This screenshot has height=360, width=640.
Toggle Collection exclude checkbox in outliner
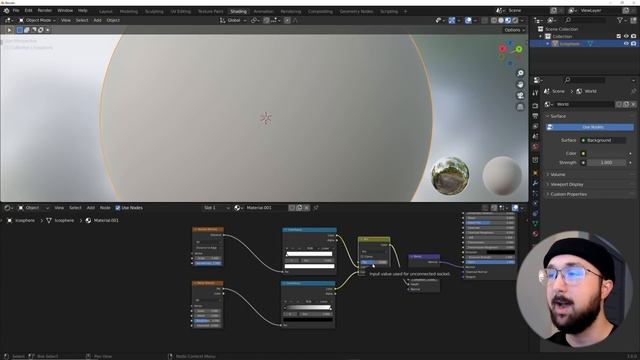(x=619, y=36)
